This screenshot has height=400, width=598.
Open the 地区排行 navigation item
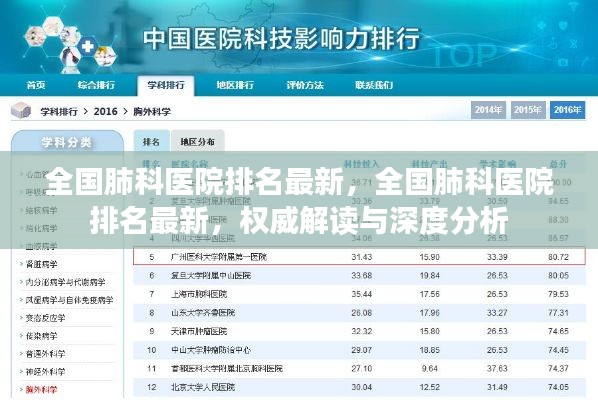coord(235,85)
